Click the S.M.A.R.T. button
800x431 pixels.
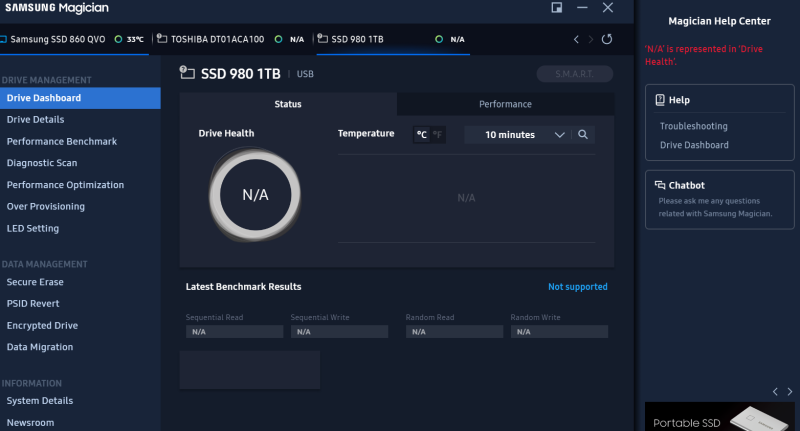(574, 74)
